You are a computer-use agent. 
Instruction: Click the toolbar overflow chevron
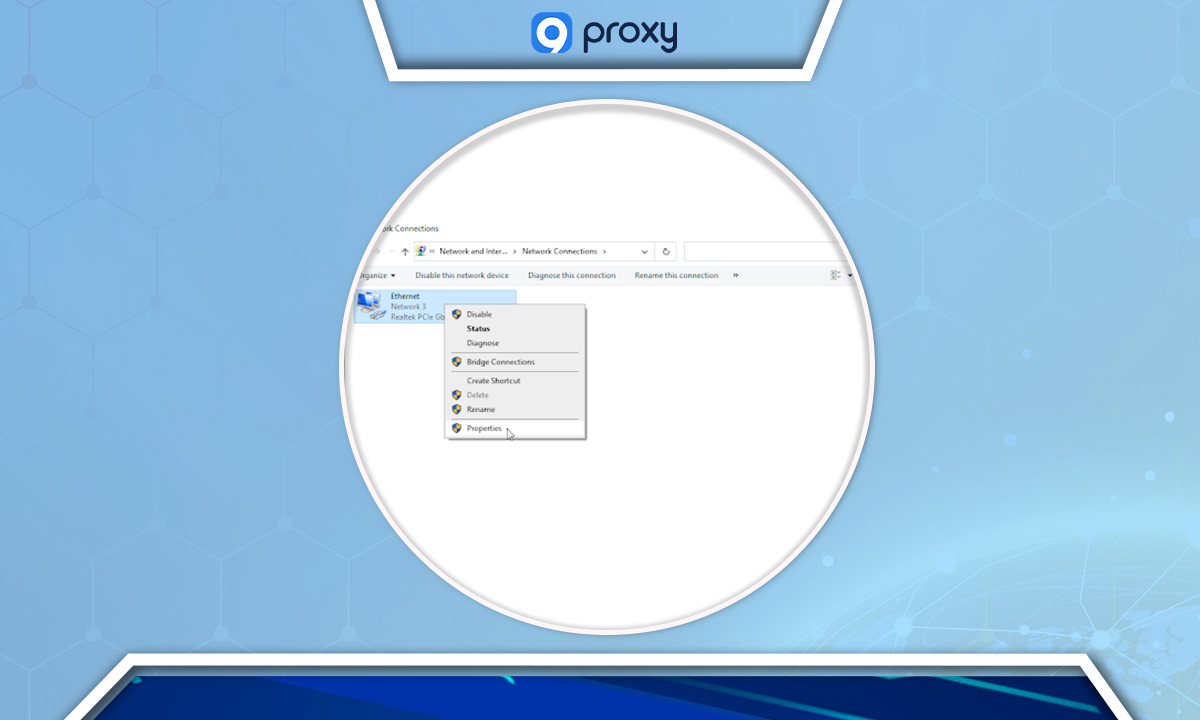736,276
